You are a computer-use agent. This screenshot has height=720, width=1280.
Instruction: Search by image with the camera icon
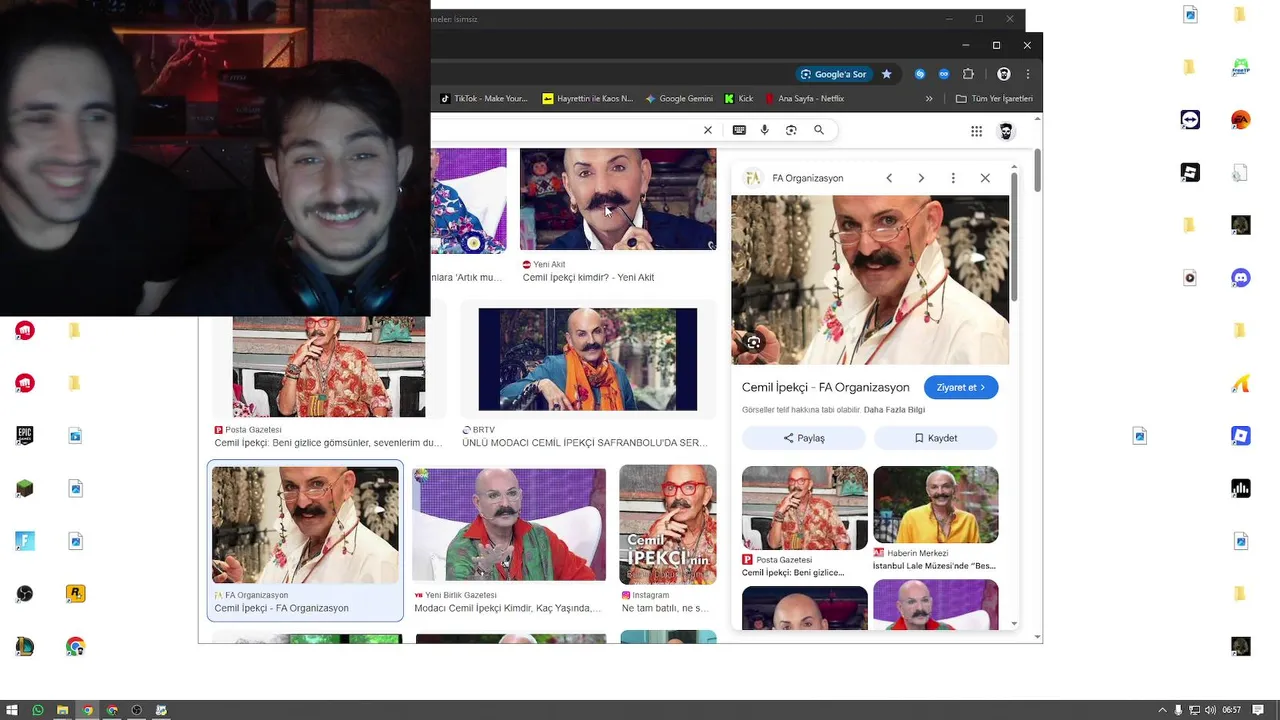[791, 130]
